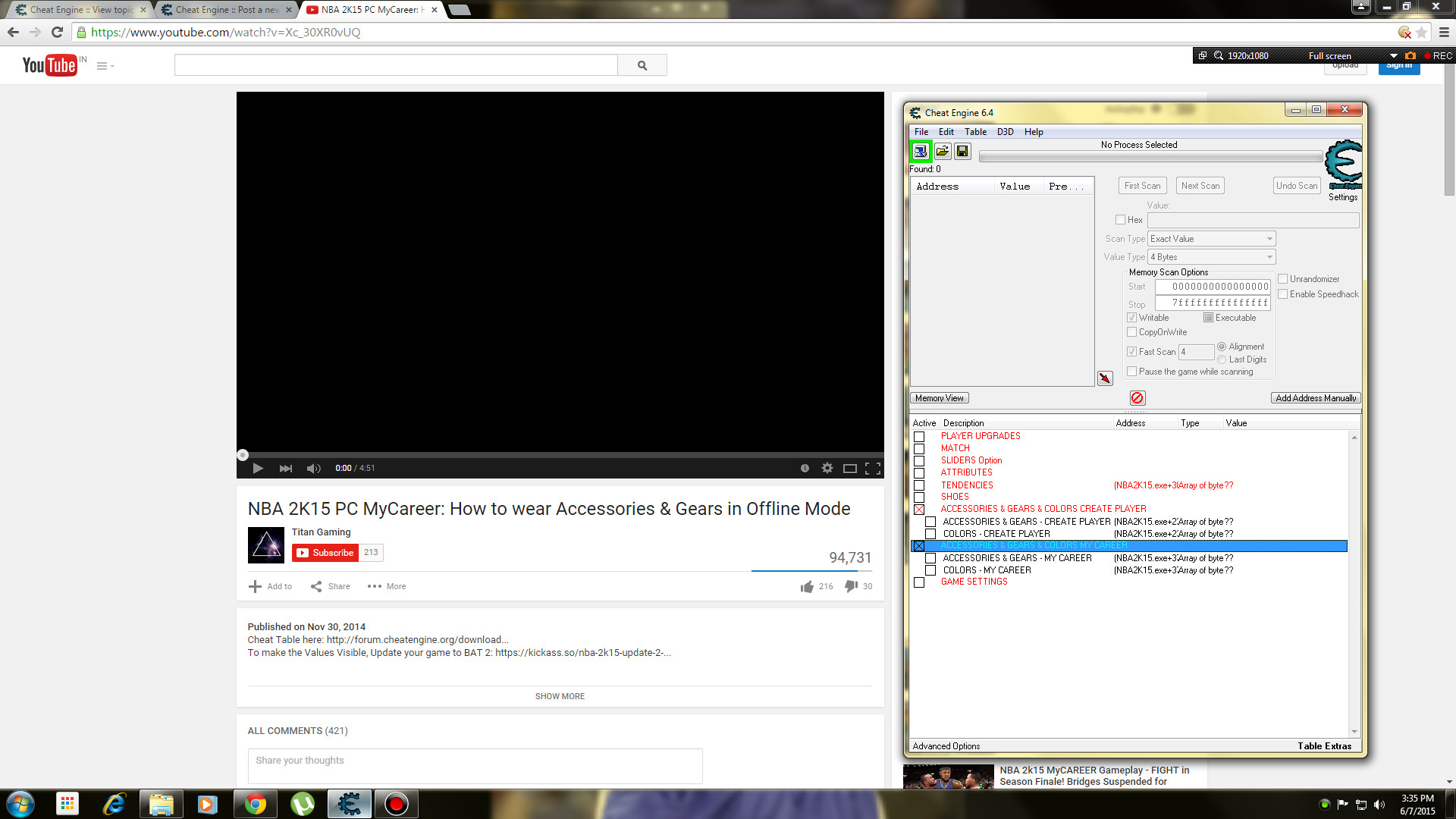Click the save table floppy disk icon
The width and height of the screenshot is (1456, 819).
click(962, 151)
